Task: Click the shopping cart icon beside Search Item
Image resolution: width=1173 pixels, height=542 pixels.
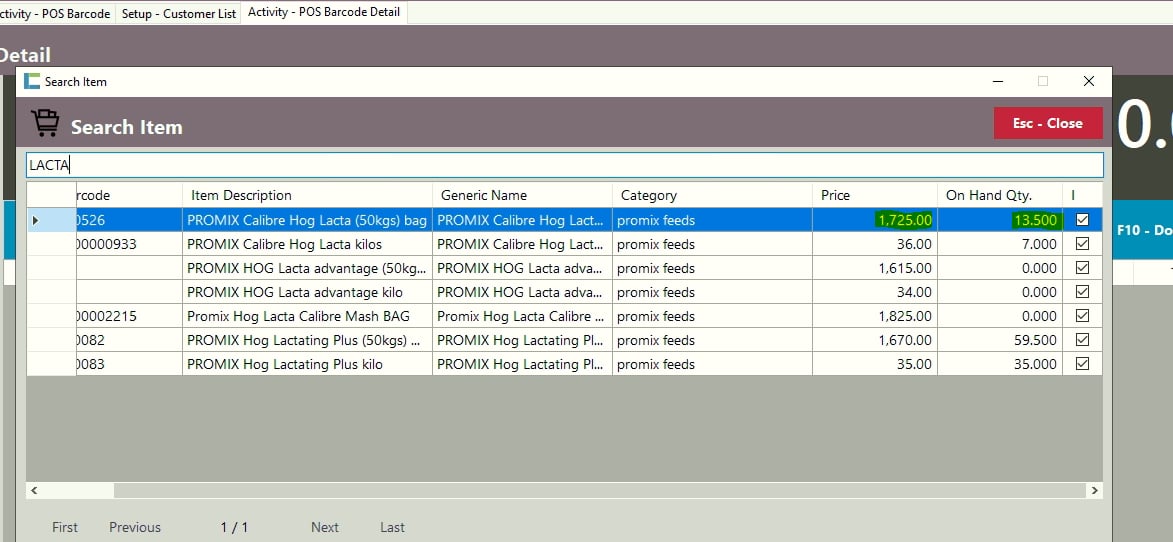Action: point(45,123)
